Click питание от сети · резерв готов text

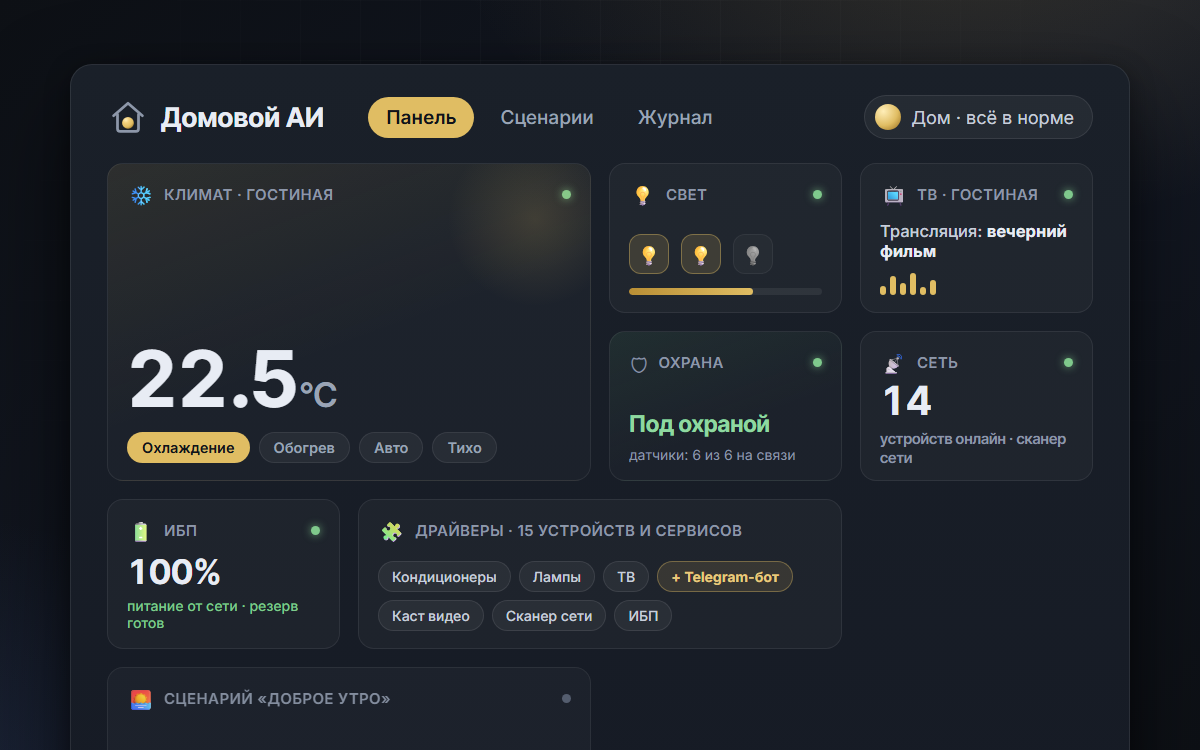click(212, 614)
